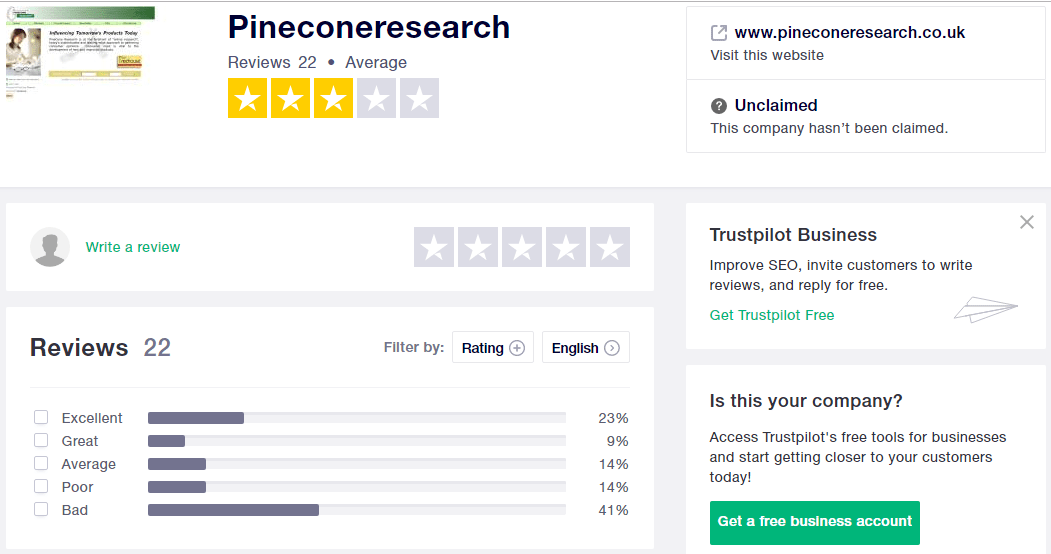Select the first star in Write a review
Screen dimensions: 1051x554
(x=434, y=247)
